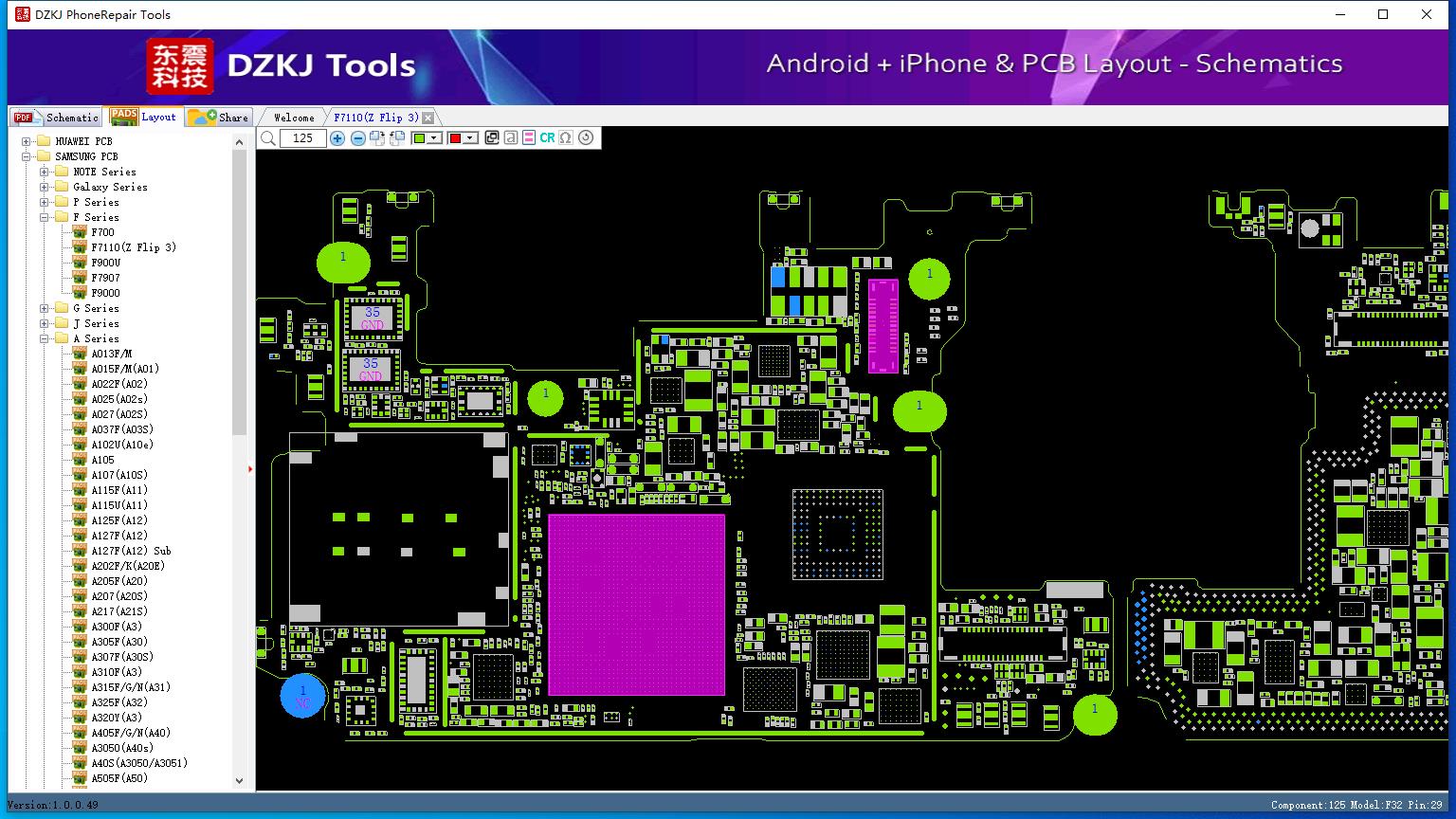Switch to the Schematic tab

click(56, 118)
